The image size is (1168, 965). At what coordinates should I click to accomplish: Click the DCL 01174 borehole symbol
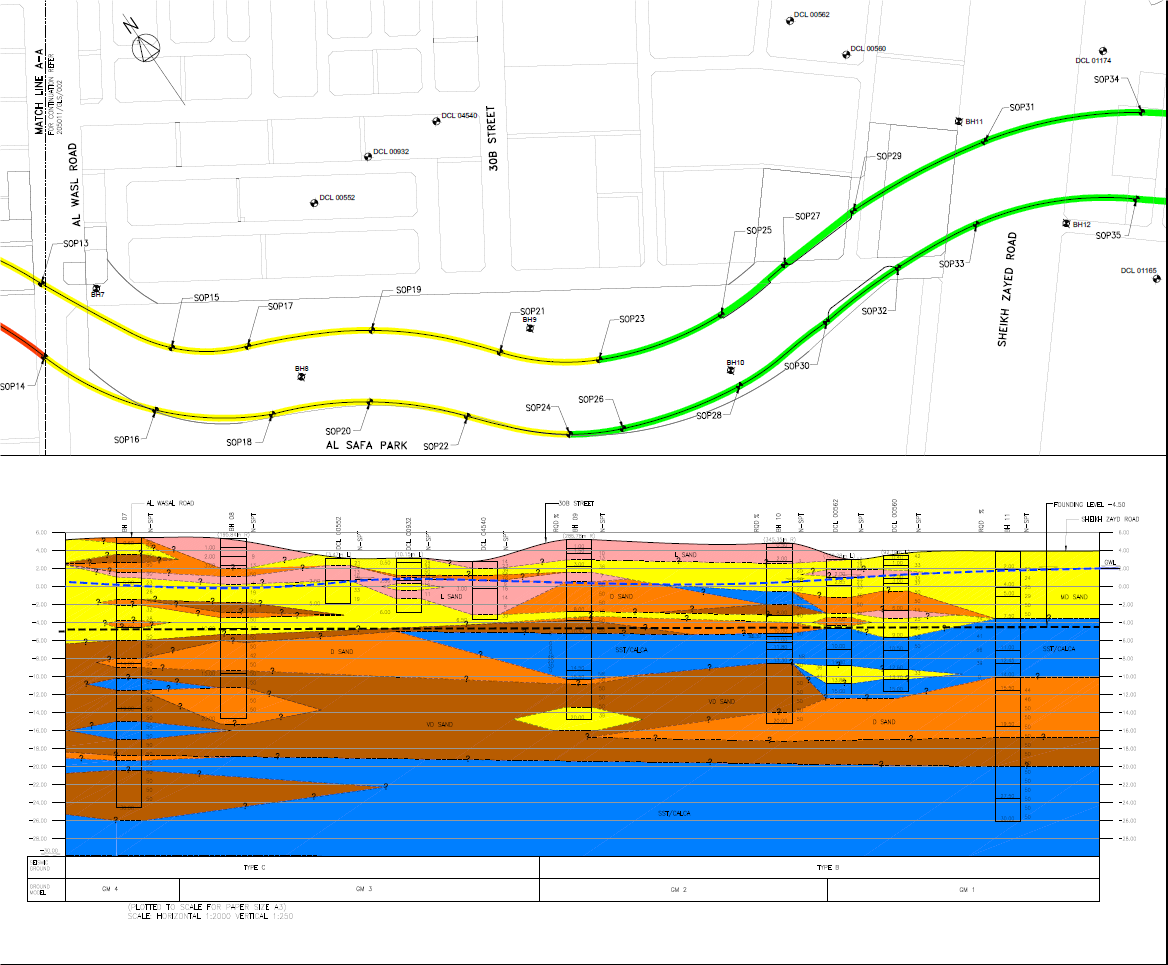tap(1102, 51)
